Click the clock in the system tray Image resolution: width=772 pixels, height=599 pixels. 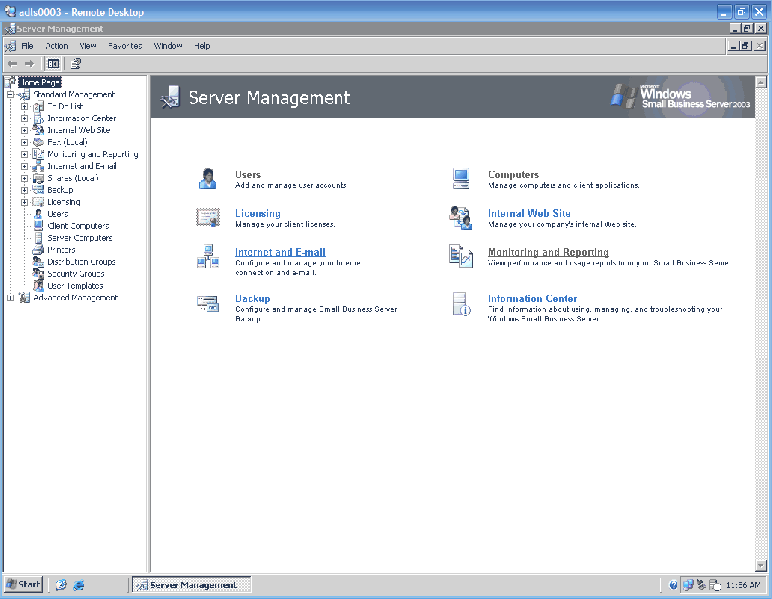743,585
